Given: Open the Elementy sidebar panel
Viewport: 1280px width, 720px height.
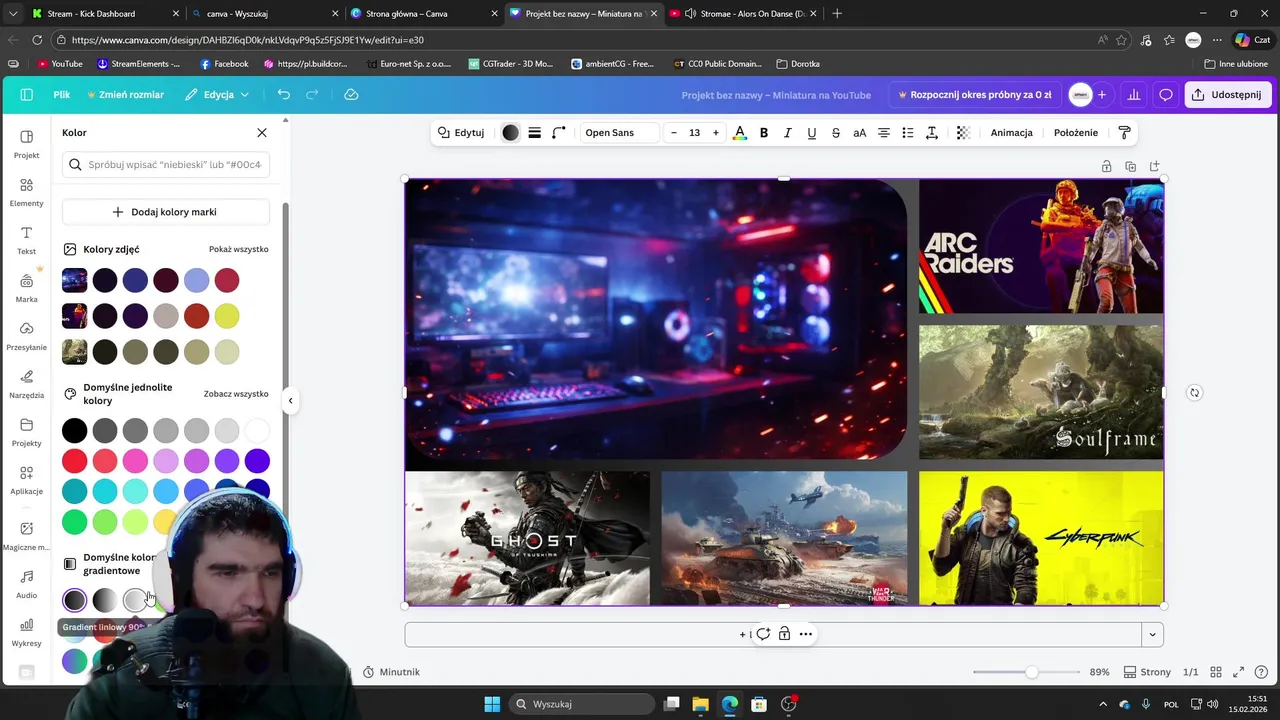Looking at the screenshot, I should point(27,192).
